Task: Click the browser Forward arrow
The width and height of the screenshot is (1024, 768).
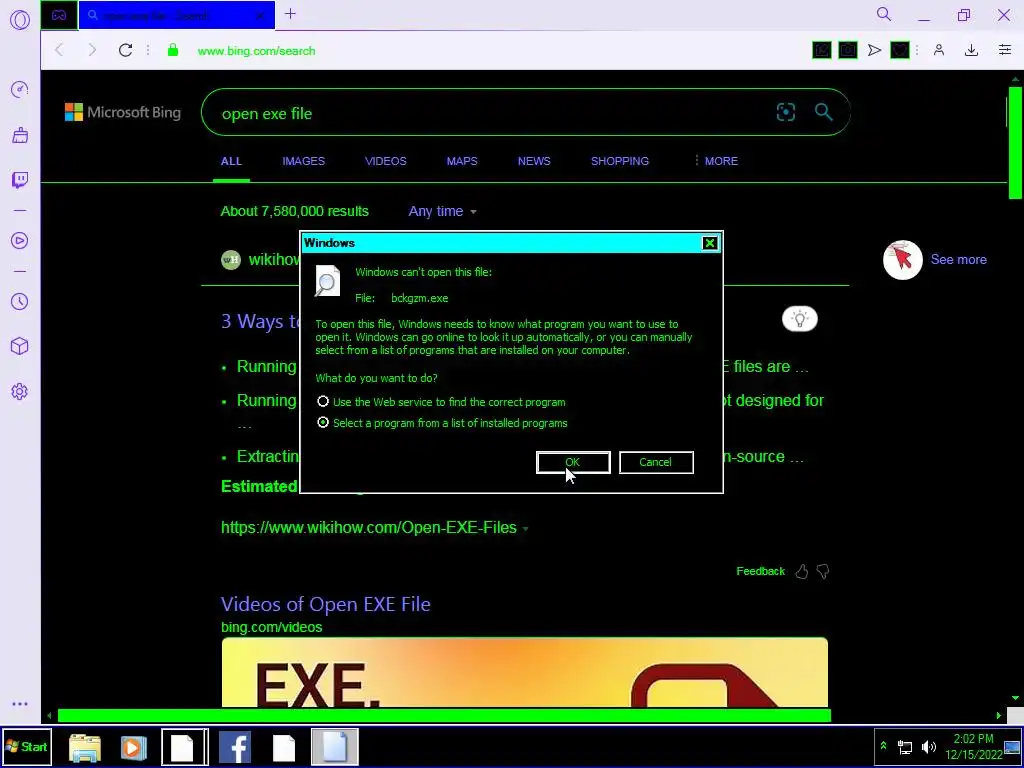Action: click(x=92, y=50)
